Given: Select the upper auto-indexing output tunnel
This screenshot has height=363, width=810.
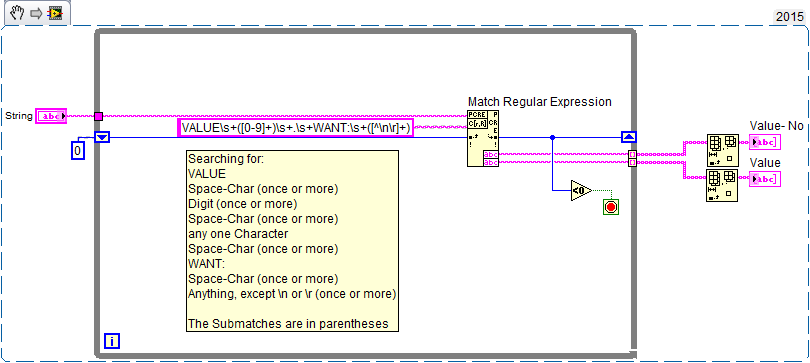Looking at the screenshot, I should (632, 154).
